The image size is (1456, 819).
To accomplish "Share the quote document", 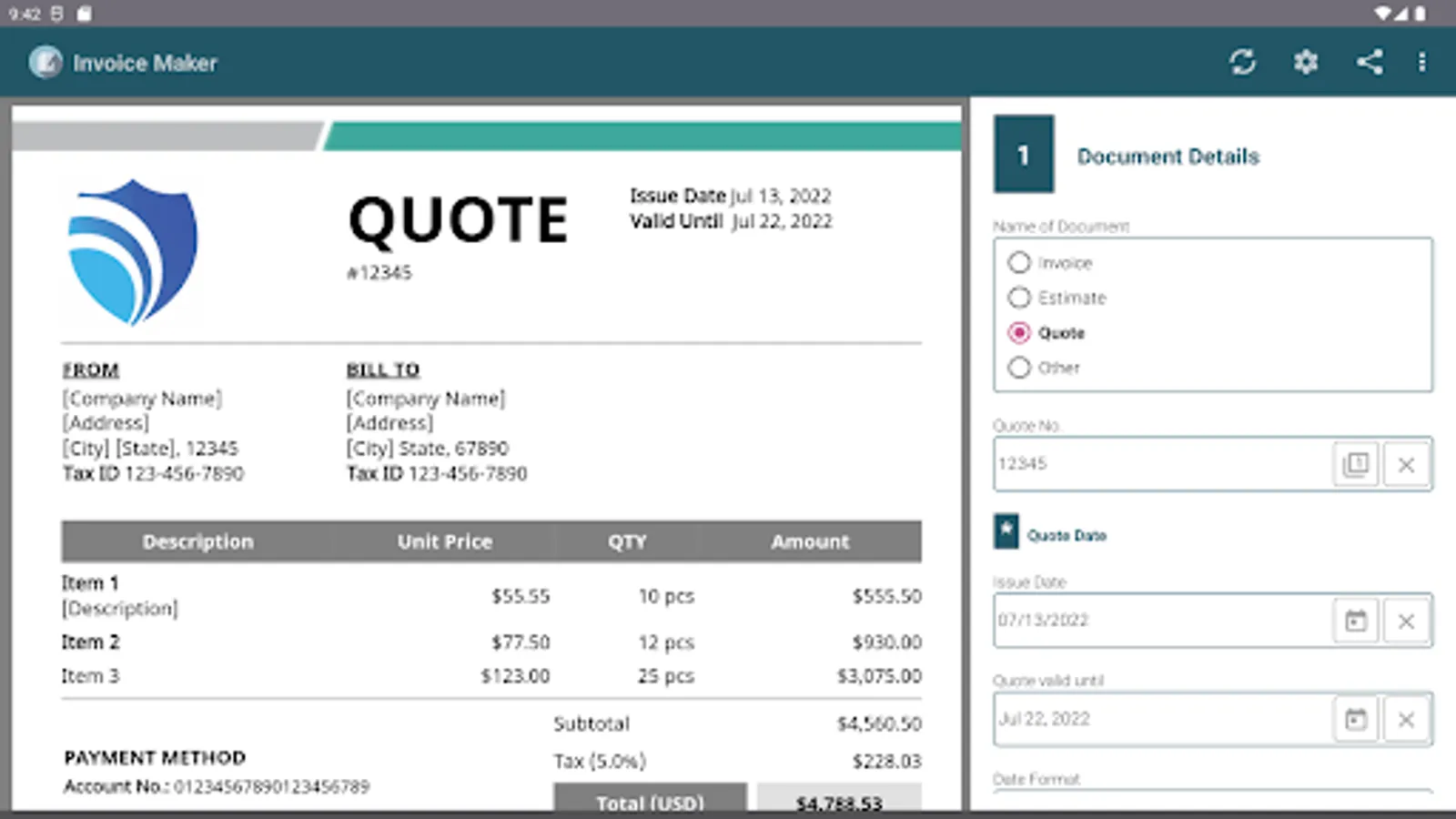I will click(x=1370, y=62).
